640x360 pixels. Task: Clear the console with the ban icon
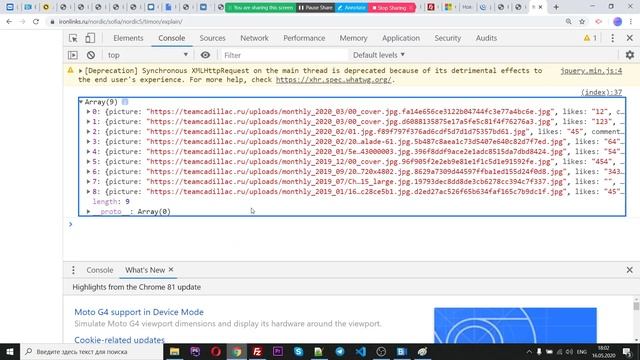[91, 55]
